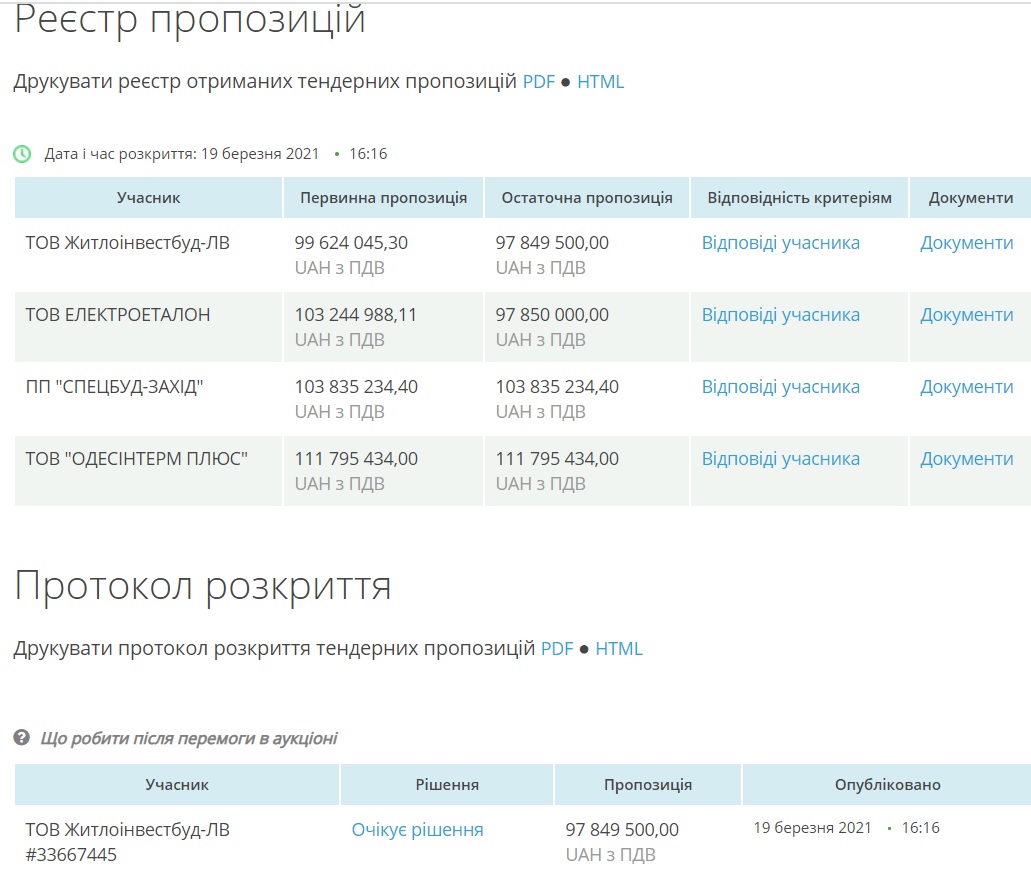
Task: Open HTML version of the disclosure protocol
Action: tap(619, 649)
